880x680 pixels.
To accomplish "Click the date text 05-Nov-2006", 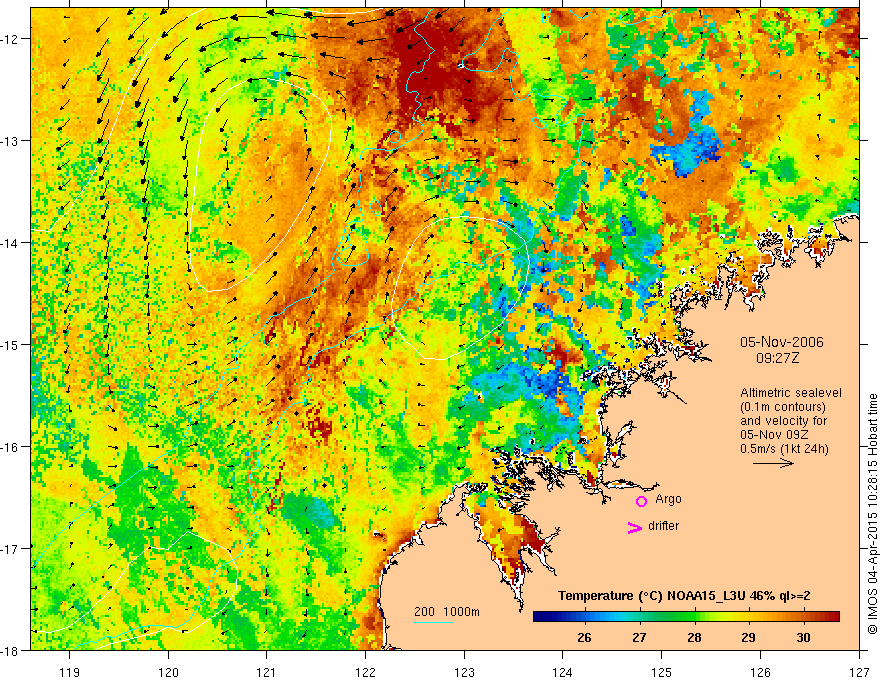I will coord(781,342).
